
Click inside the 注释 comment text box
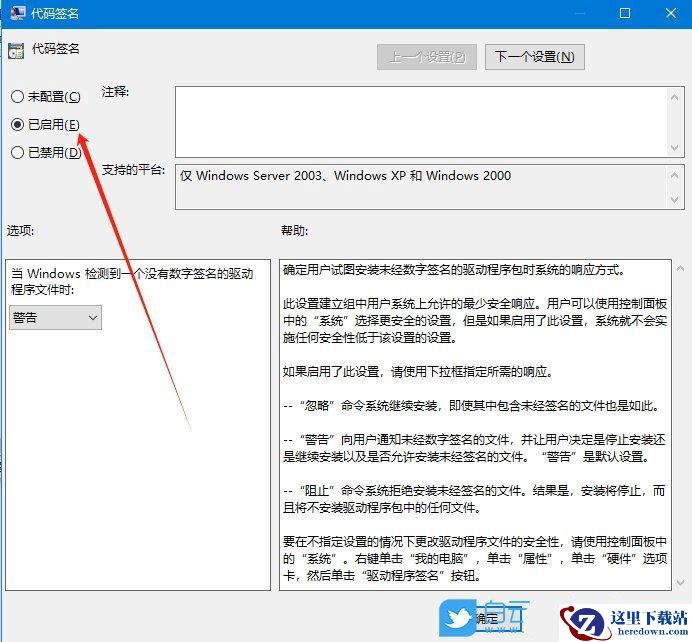(421, 122)
